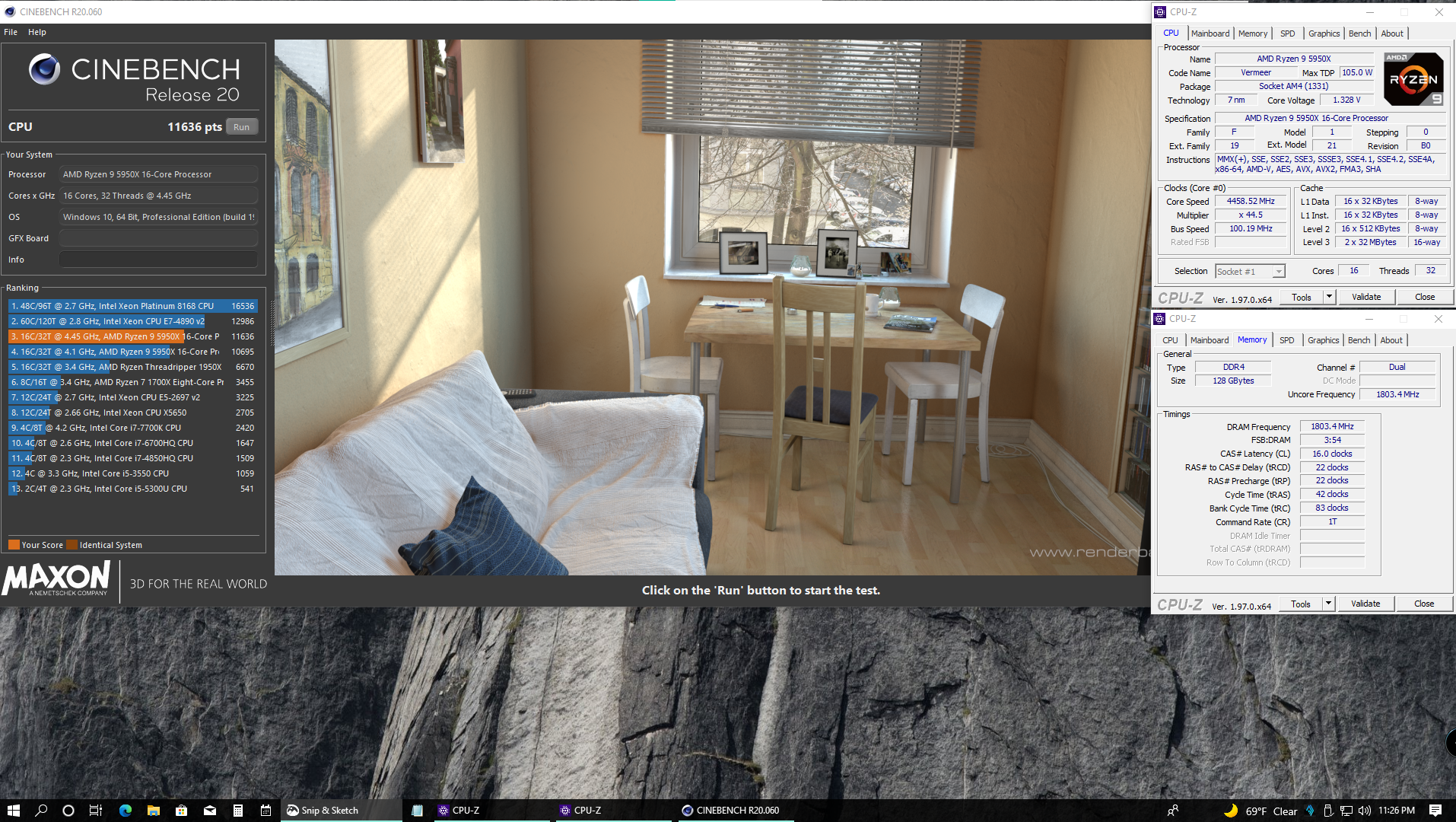Launch Microsoft Edge from taskbar
Image resolution: width=1456 pixels, height=822 pixels.
[x=126, y=811]
